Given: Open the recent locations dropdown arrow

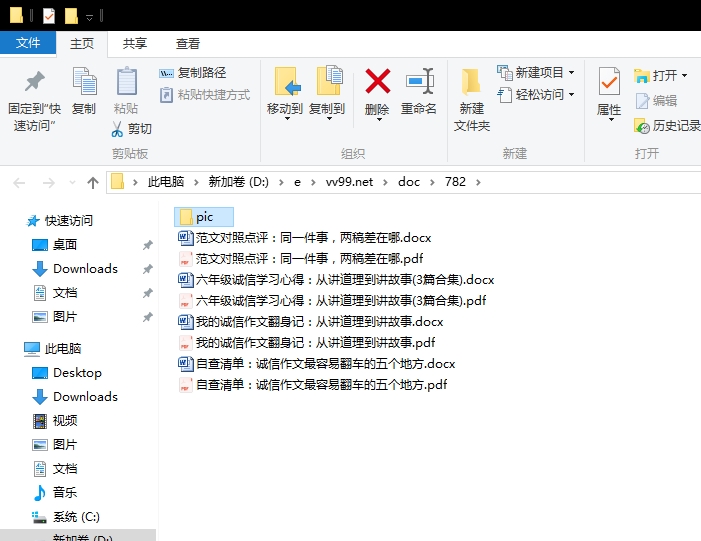Looking at the screenshot, I should click(x=72, y=182).
